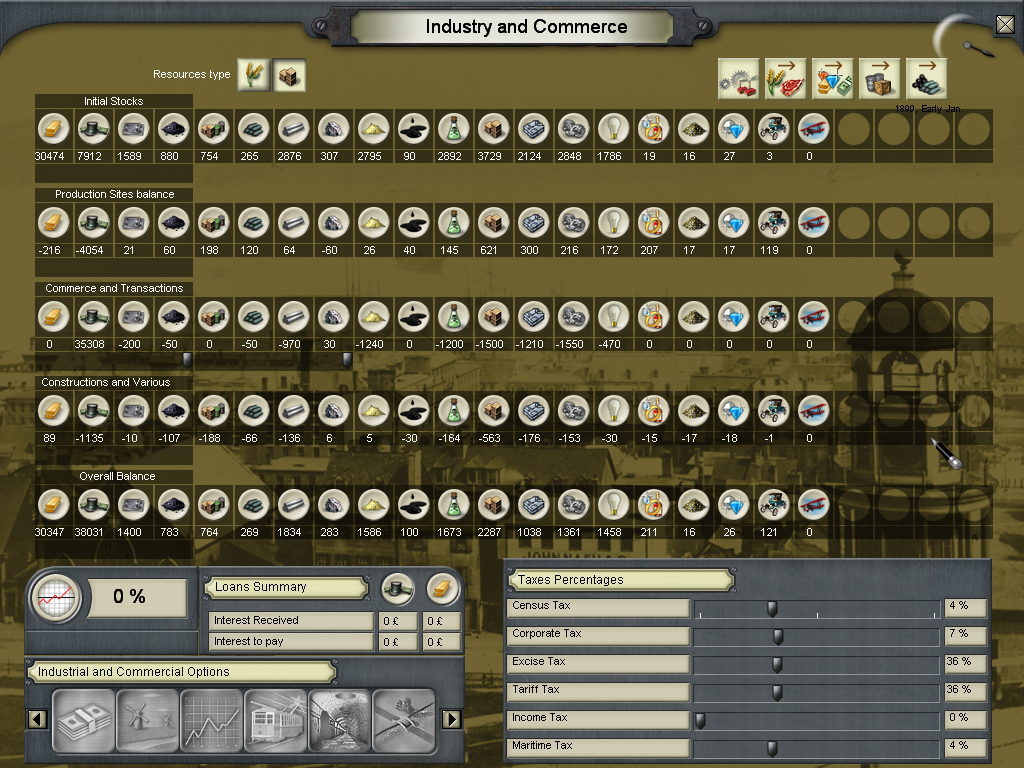The width and height of the screenshot is (1024, 768).
Task: Click the Income Tax slider handle
Action: (700, 720)
